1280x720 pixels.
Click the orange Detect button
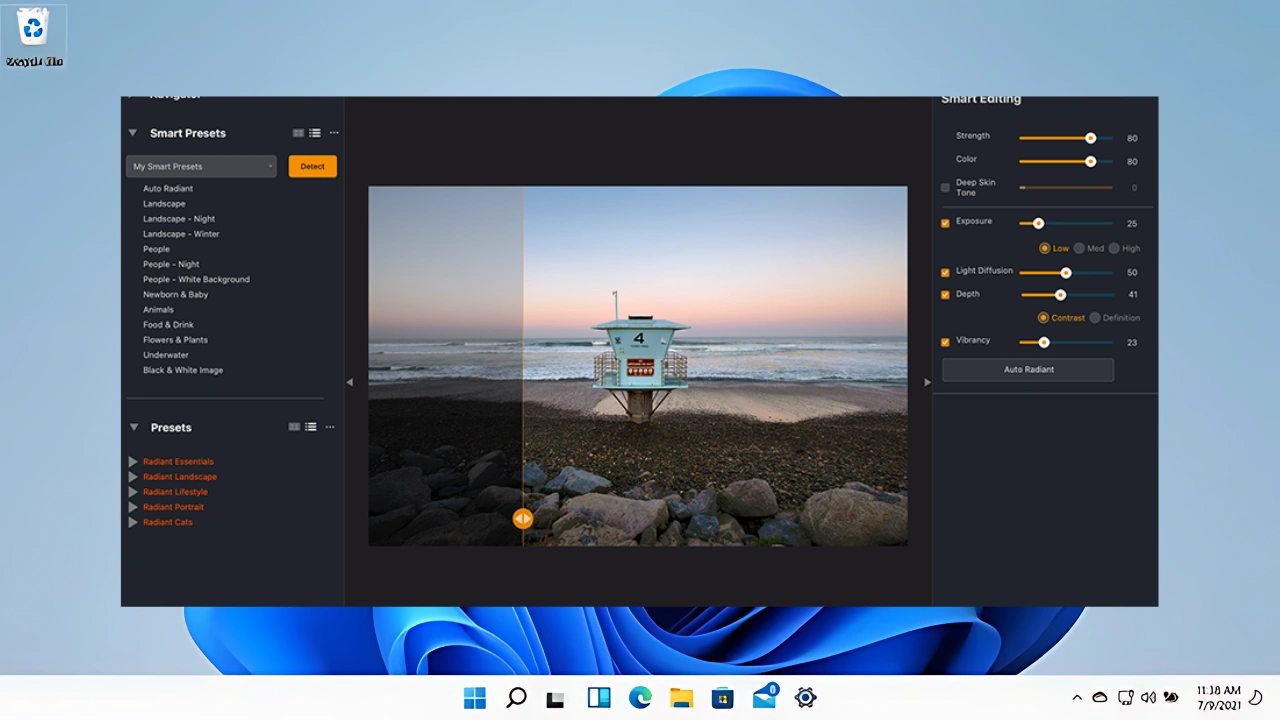(x=313, y=166)
